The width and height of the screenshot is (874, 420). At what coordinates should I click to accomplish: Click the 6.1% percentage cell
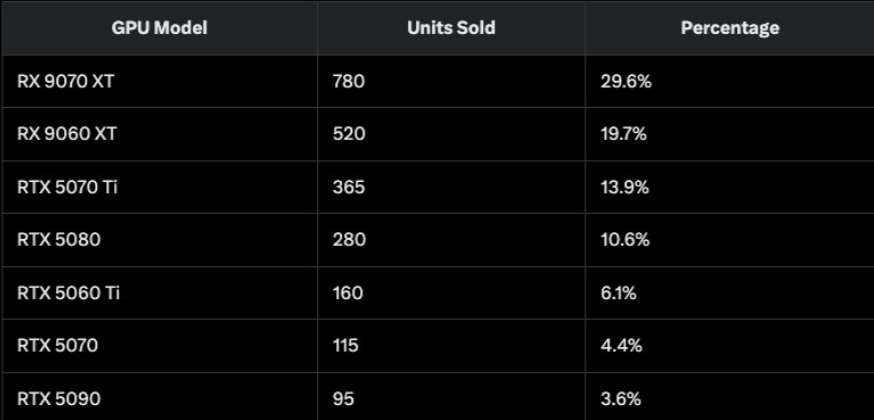pyautogui.click(x=620, y=293)
